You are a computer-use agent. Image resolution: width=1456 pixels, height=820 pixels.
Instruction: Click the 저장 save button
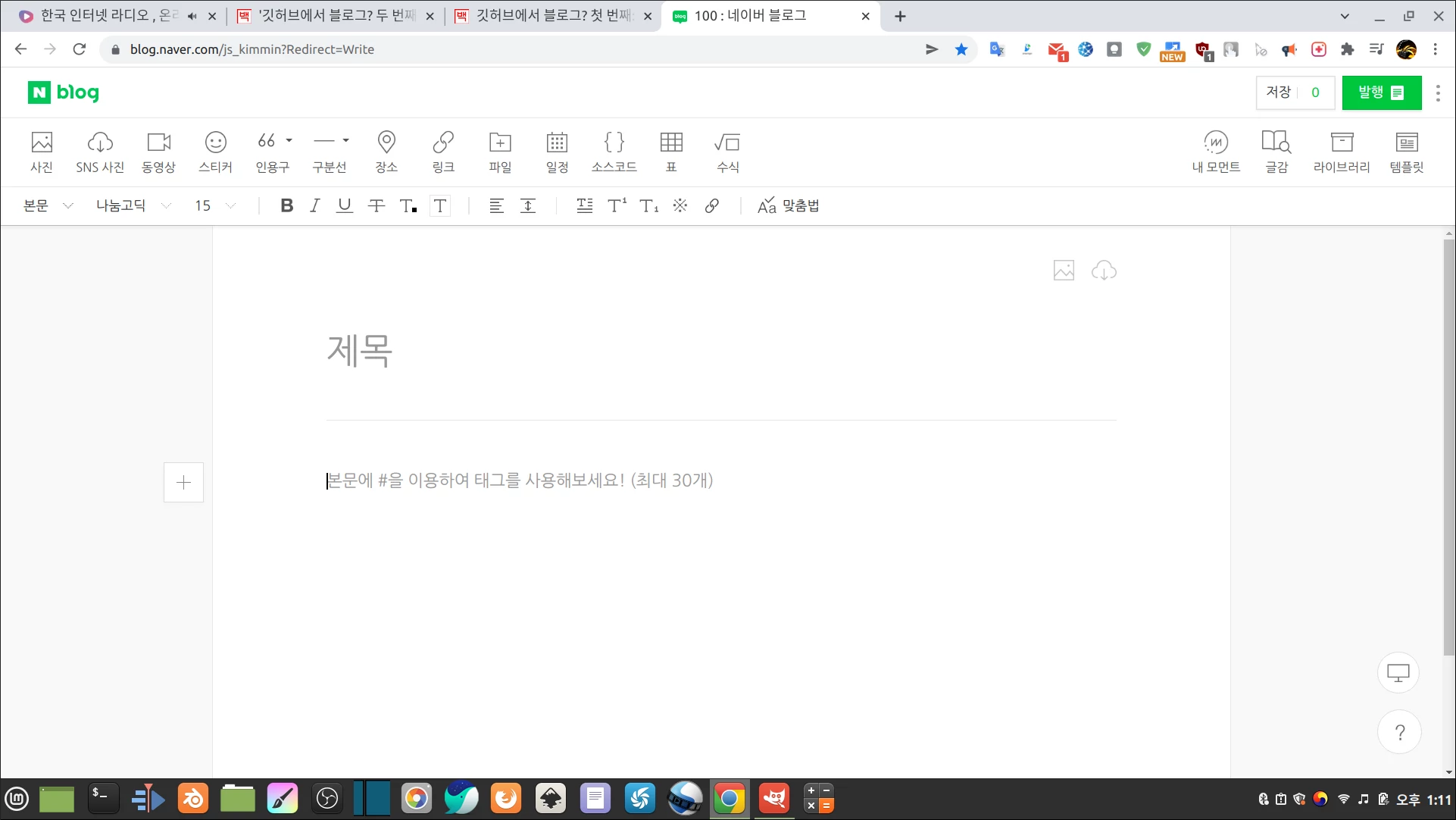point(1279,92)
